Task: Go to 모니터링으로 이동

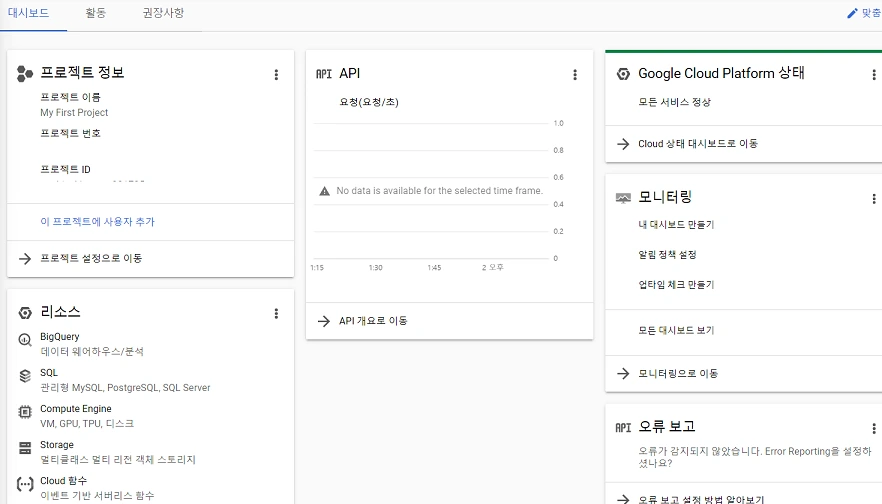Action: [x=678, y=374]
